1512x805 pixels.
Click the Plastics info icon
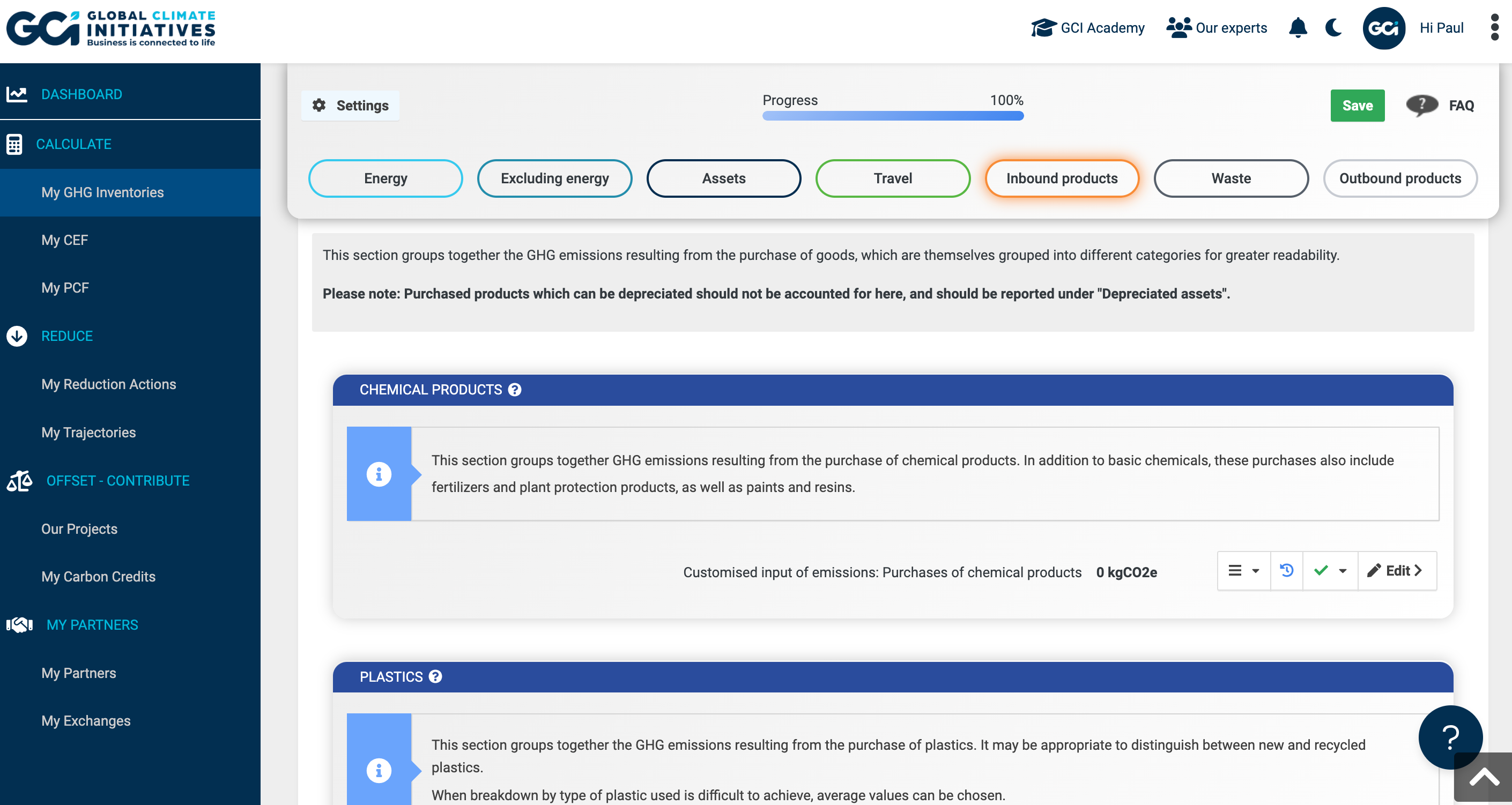pos(379,770)
